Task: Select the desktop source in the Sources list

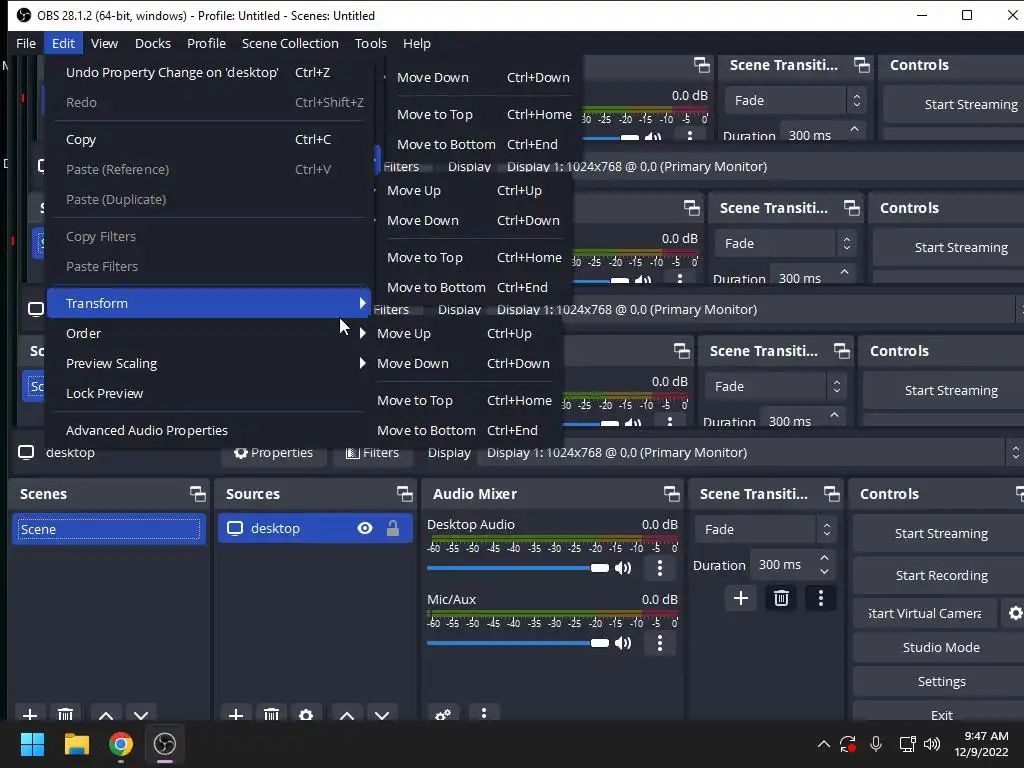Action: click(315, 528)
